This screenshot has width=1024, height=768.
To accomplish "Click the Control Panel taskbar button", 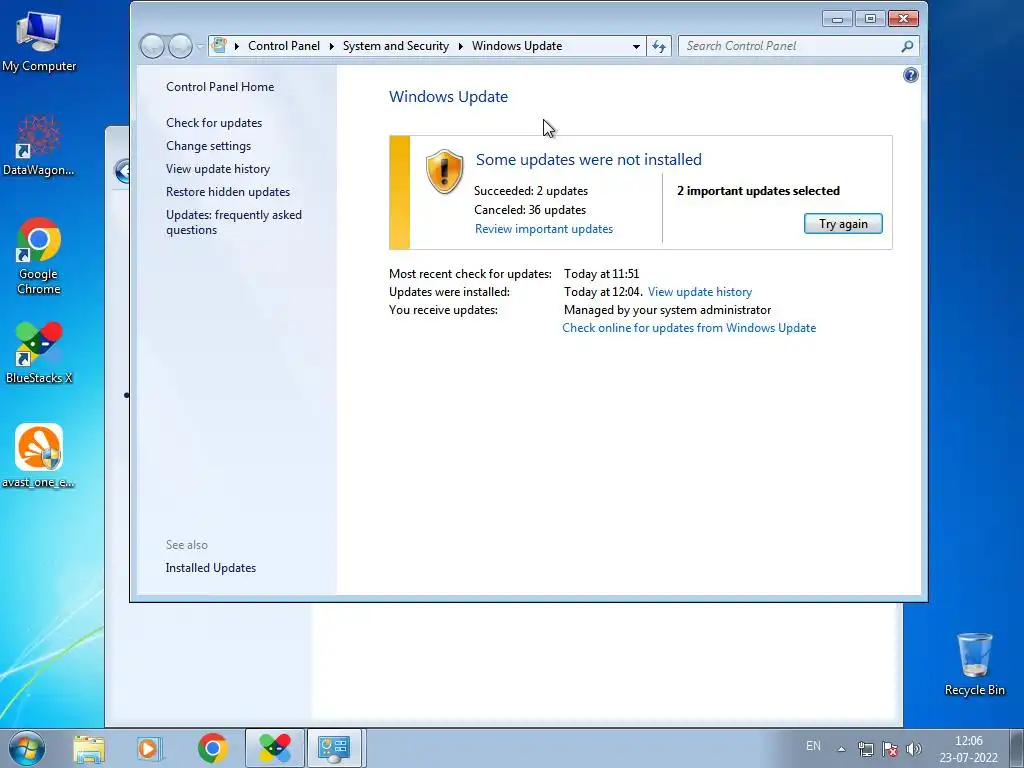I will click(334, 748).
